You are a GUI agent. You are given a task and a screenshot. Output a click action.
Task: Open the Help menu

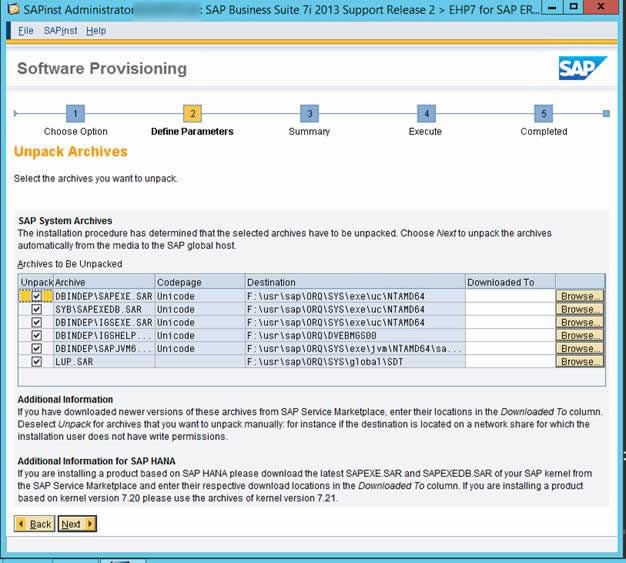click(96, 31)
